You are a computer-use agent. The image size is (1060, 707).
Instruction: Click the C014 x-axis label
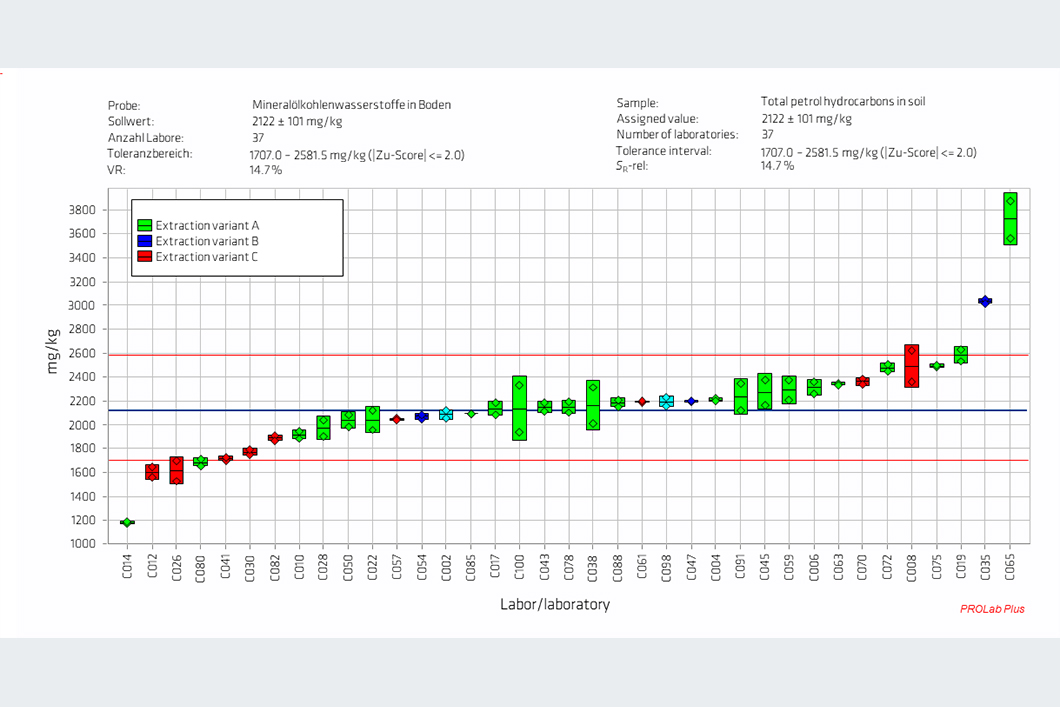coord(127,566)
